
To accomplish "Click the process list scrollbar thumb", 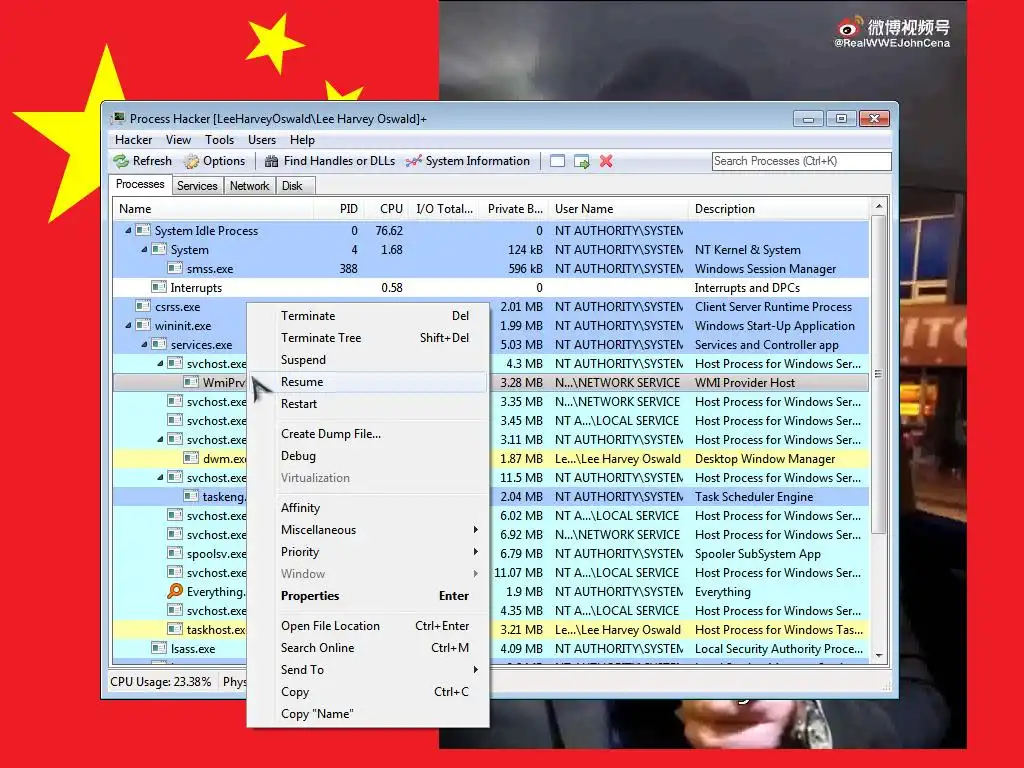I will pos(878,374).
